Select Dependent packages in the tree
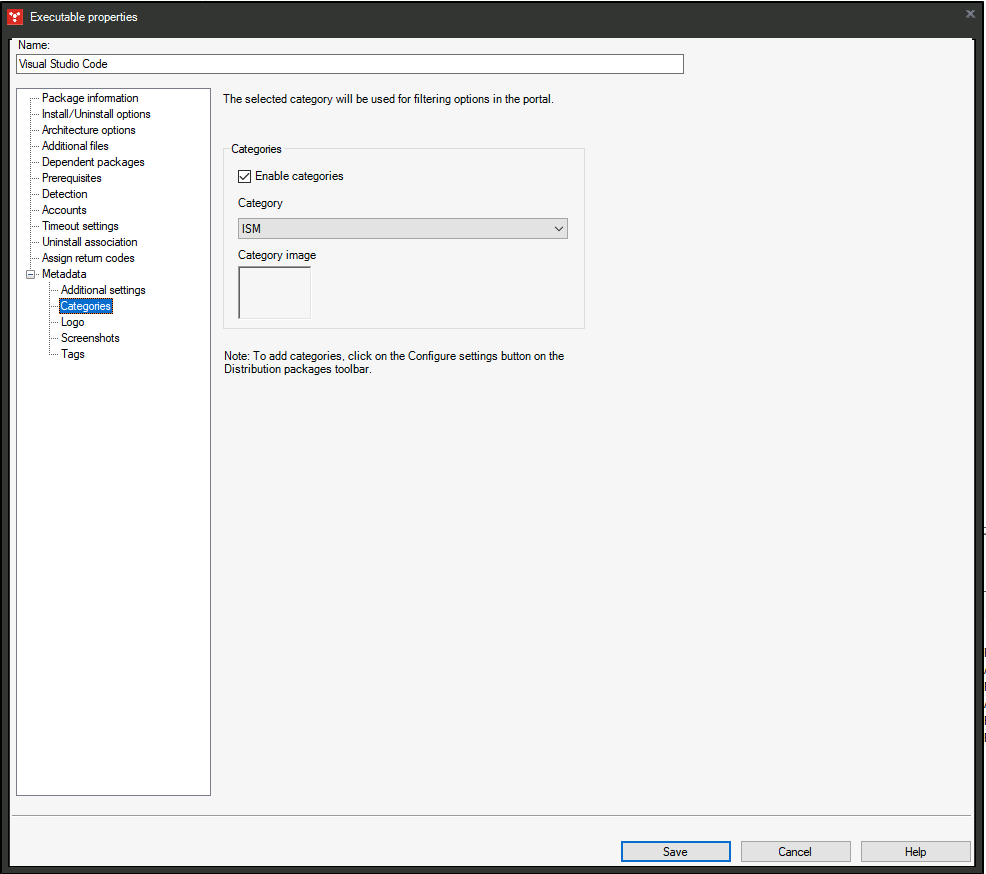This screenshot has width=986, height=874. click(93, 162)
